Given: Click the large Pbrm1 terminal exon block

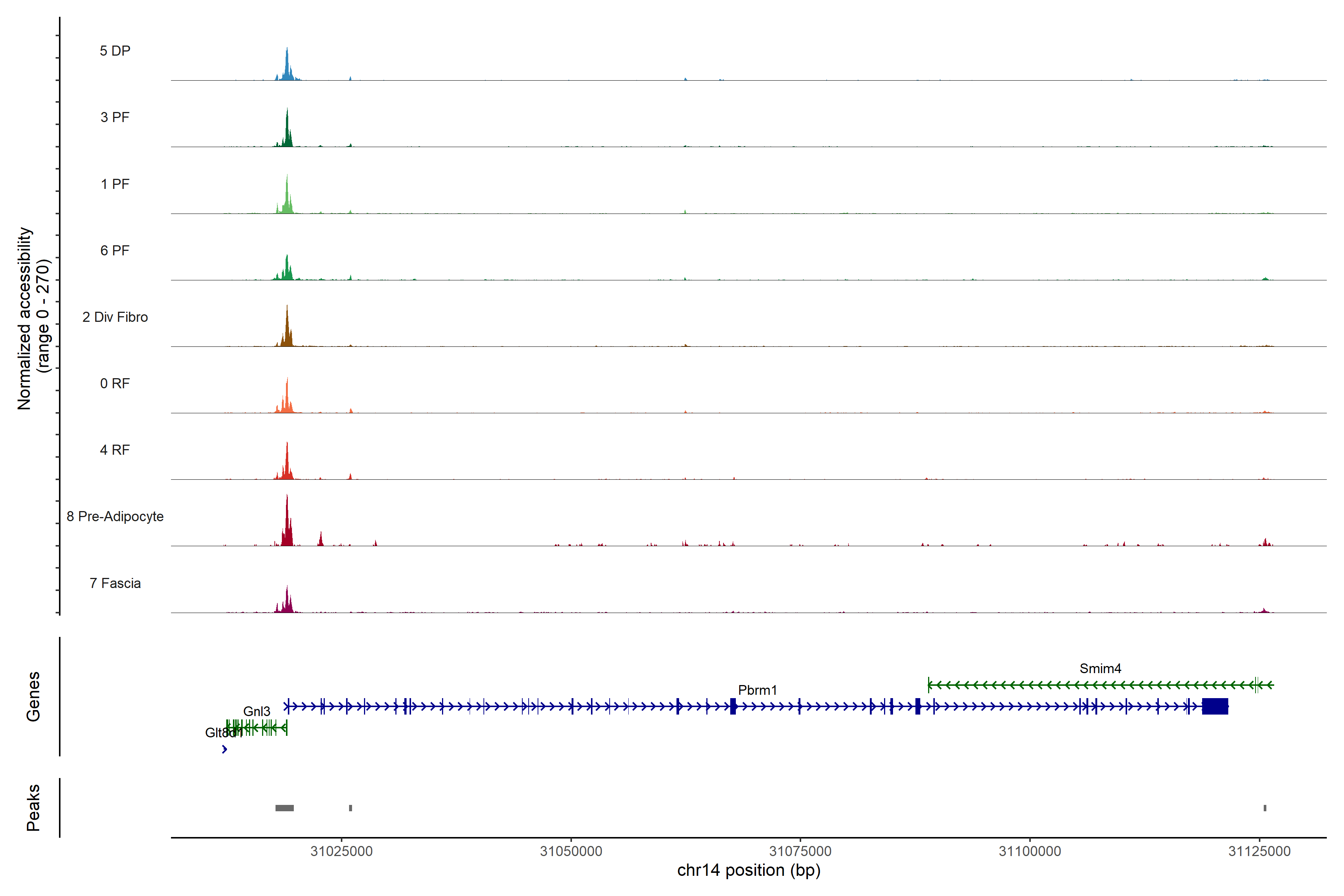Looking at the screenshot, I should [1215, 706].
